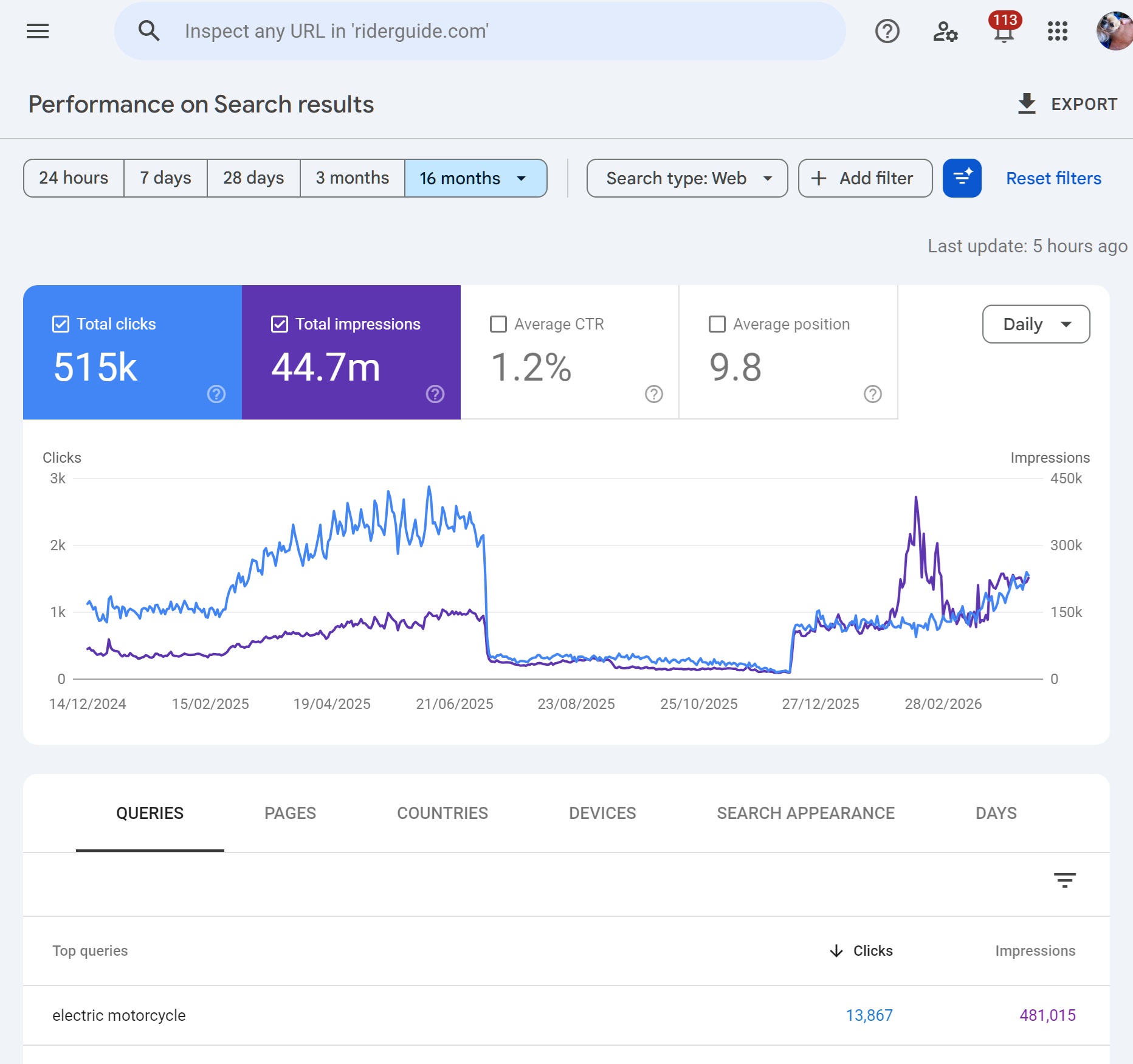This screenshot has height=1064, width=1133.
Task: Open the hamburger navigation menu
Action: (38, 31)
